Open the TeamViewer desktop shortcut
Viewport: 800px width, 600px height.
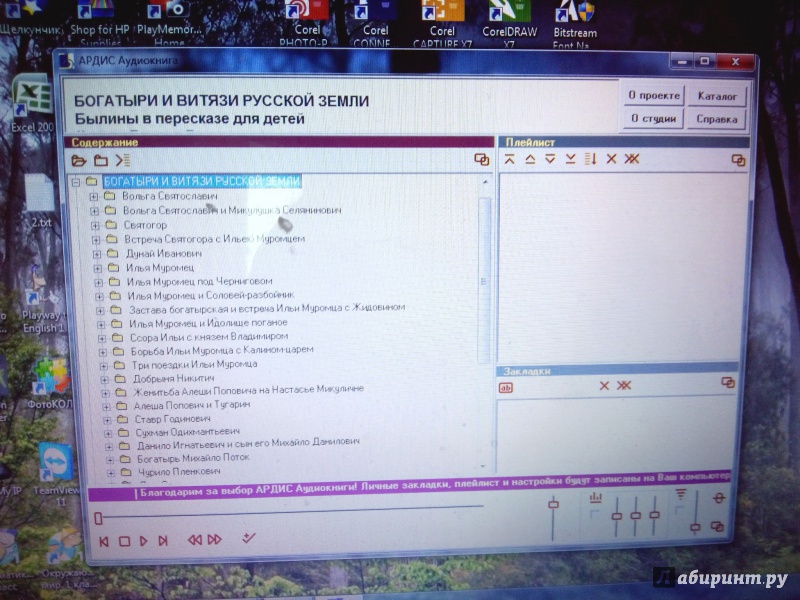[56, 476]
